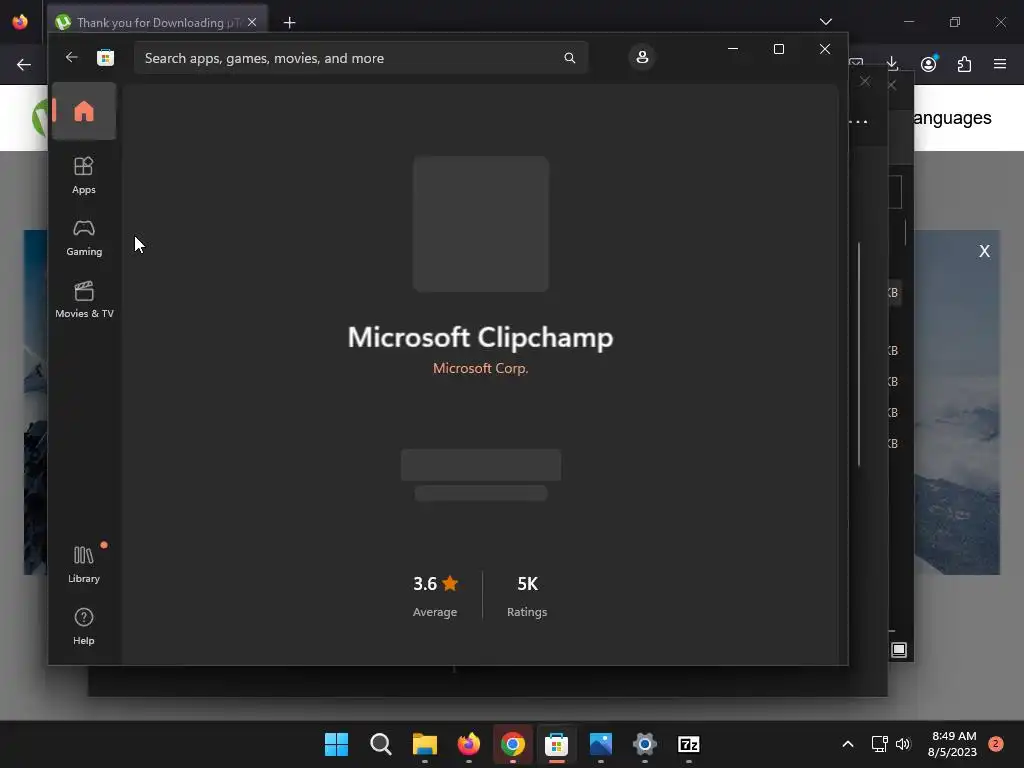Show hidden system tray icons
The height and width of the screenshot is (768, 1024).
click(848, 744)
